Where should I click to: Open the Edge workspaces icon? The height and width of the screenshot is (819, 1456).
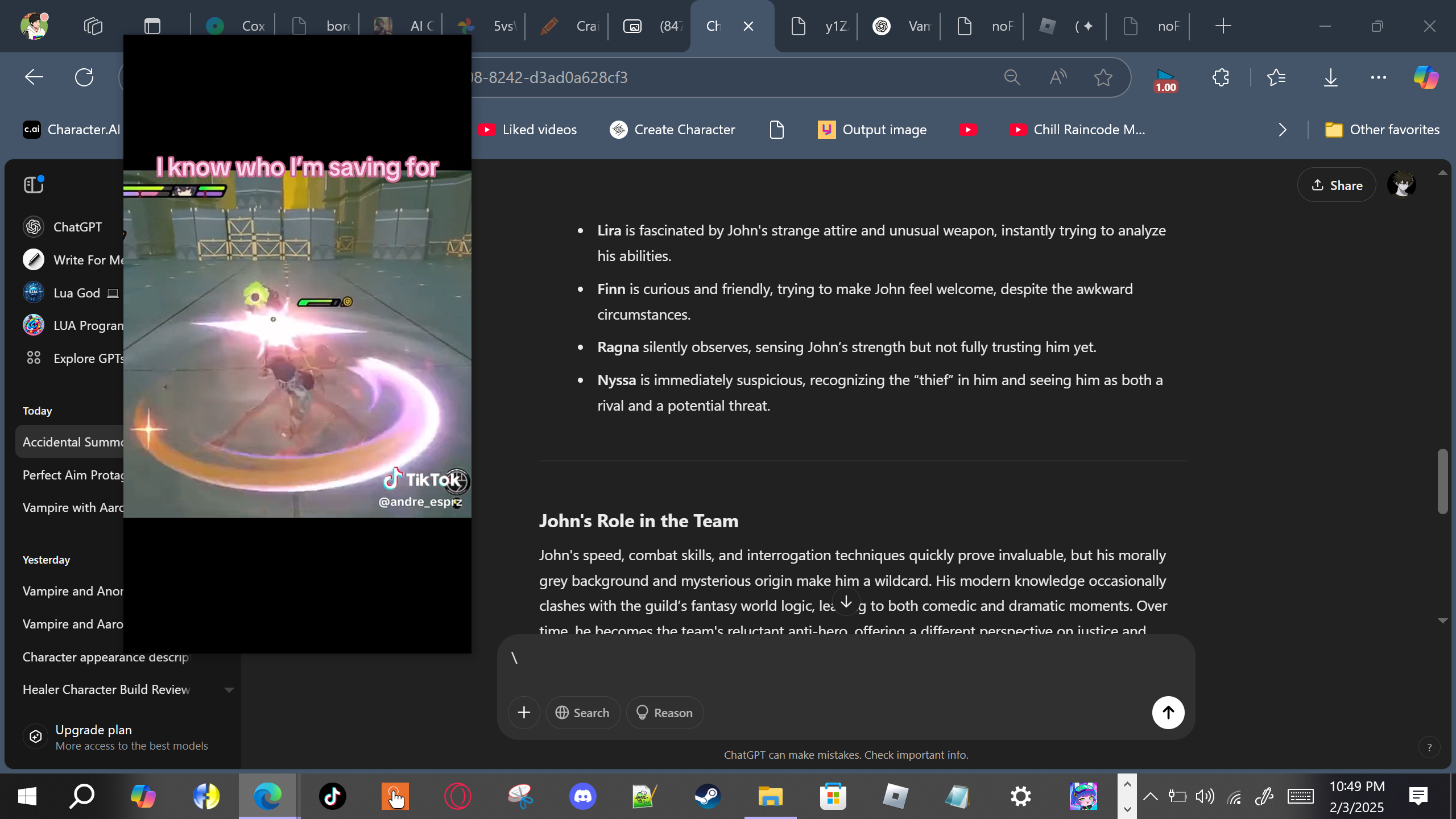[93, 26]
